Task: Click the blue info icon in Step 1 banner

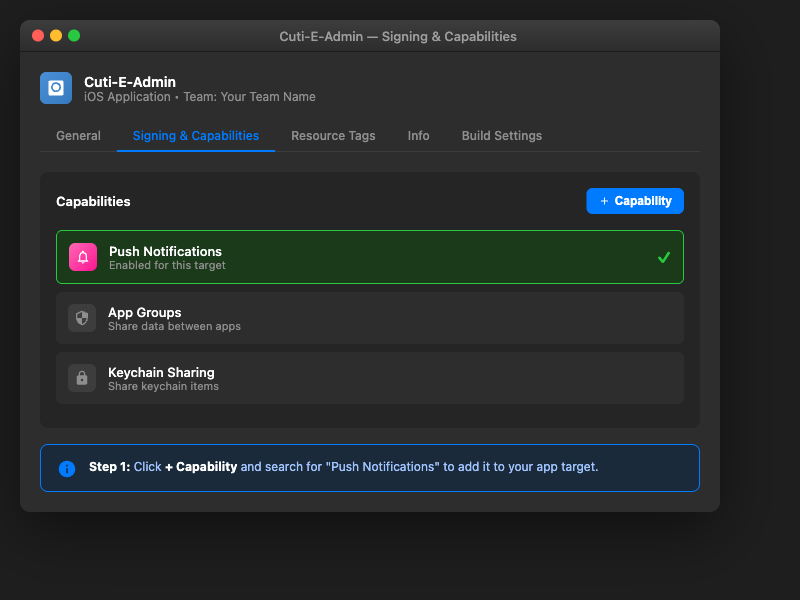Action: click(67, 467)
